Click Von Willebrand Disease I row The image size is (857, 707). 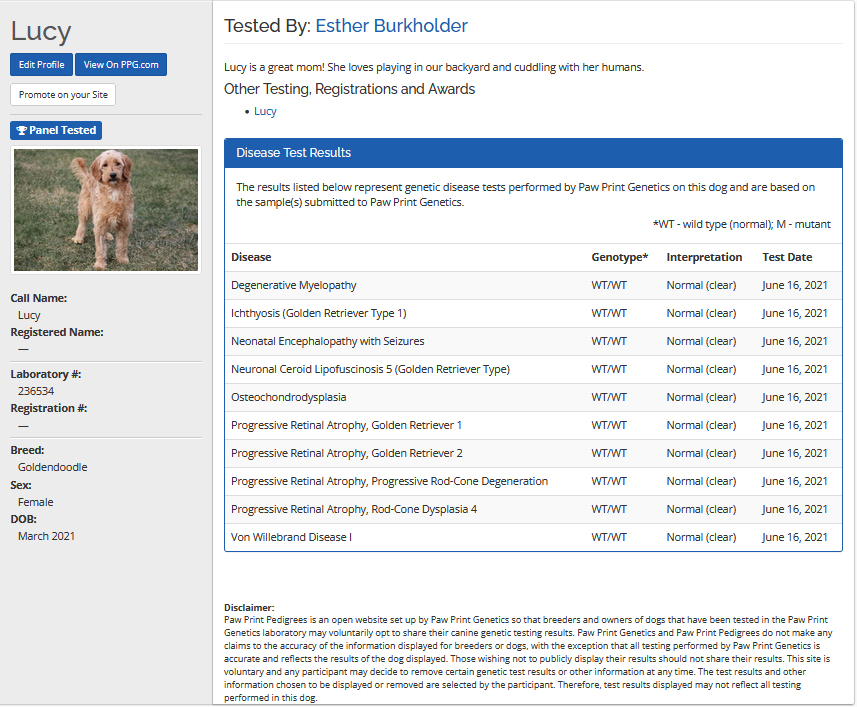[x=291, y=537]
